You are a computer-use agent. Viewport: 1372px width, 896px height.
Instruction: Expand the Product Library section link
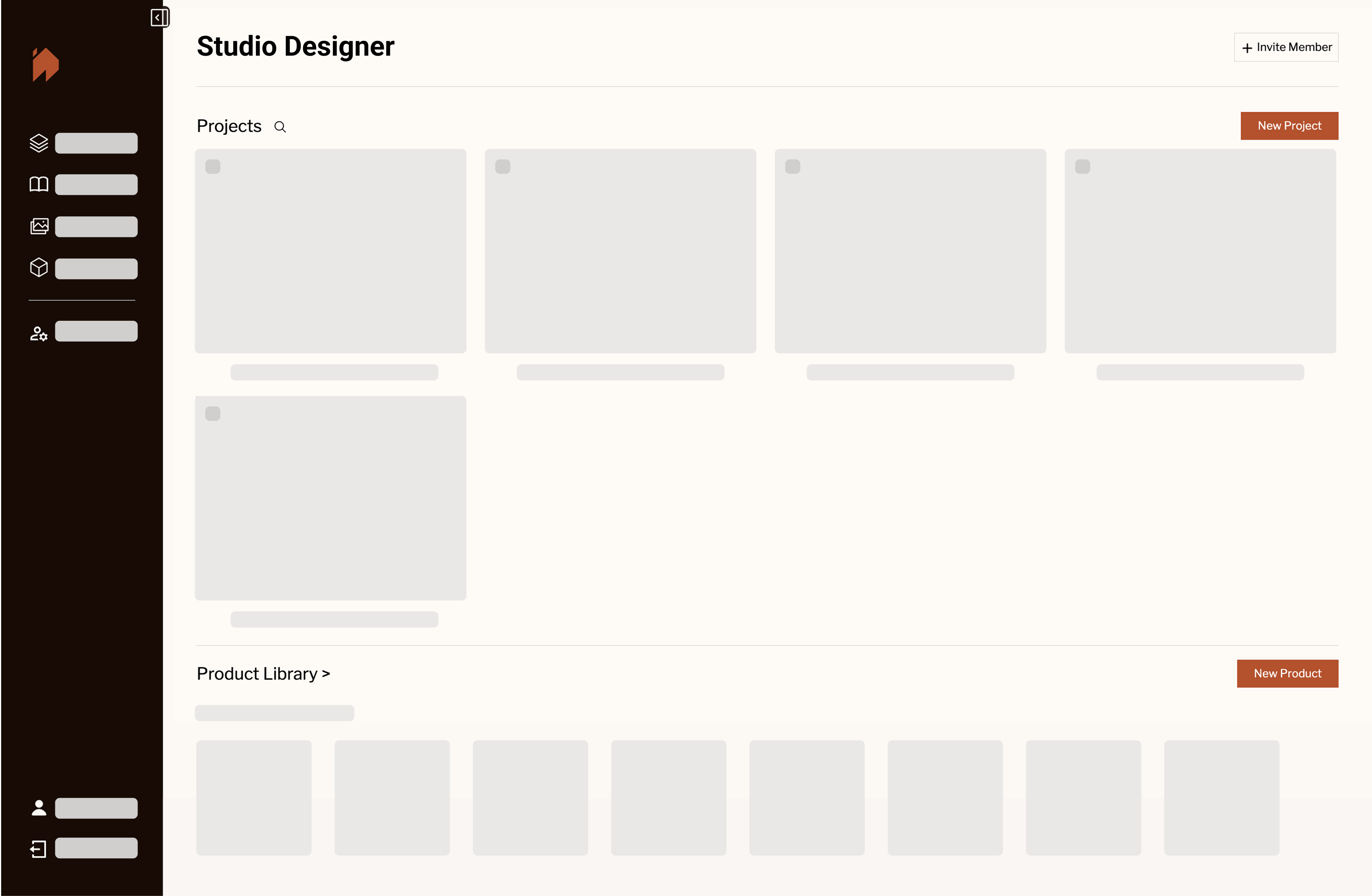click(263, 674)
